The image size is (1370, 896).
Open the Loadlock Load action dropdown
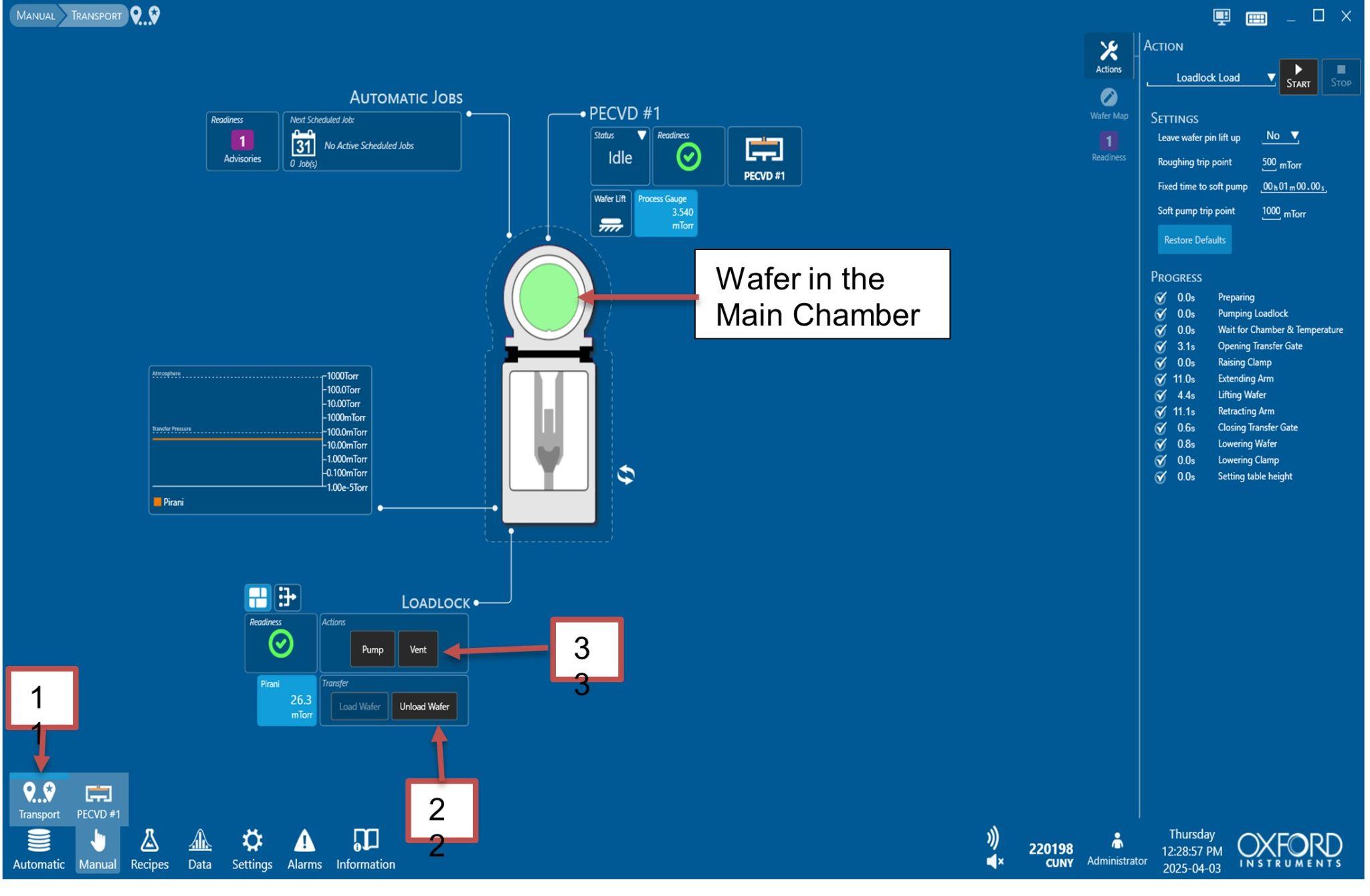(x=1211, y=78)
